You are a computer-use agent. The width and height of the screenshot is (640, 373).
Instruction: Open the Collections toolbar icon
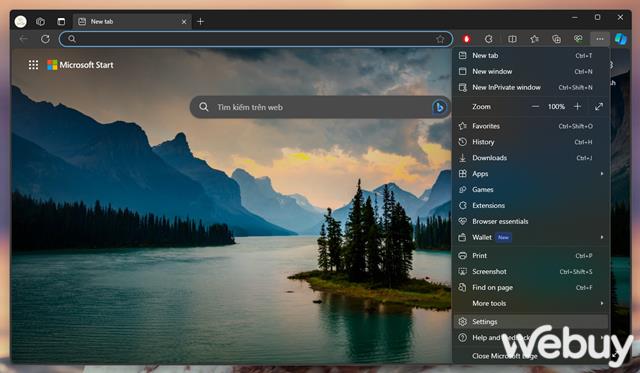pos(556,39)
